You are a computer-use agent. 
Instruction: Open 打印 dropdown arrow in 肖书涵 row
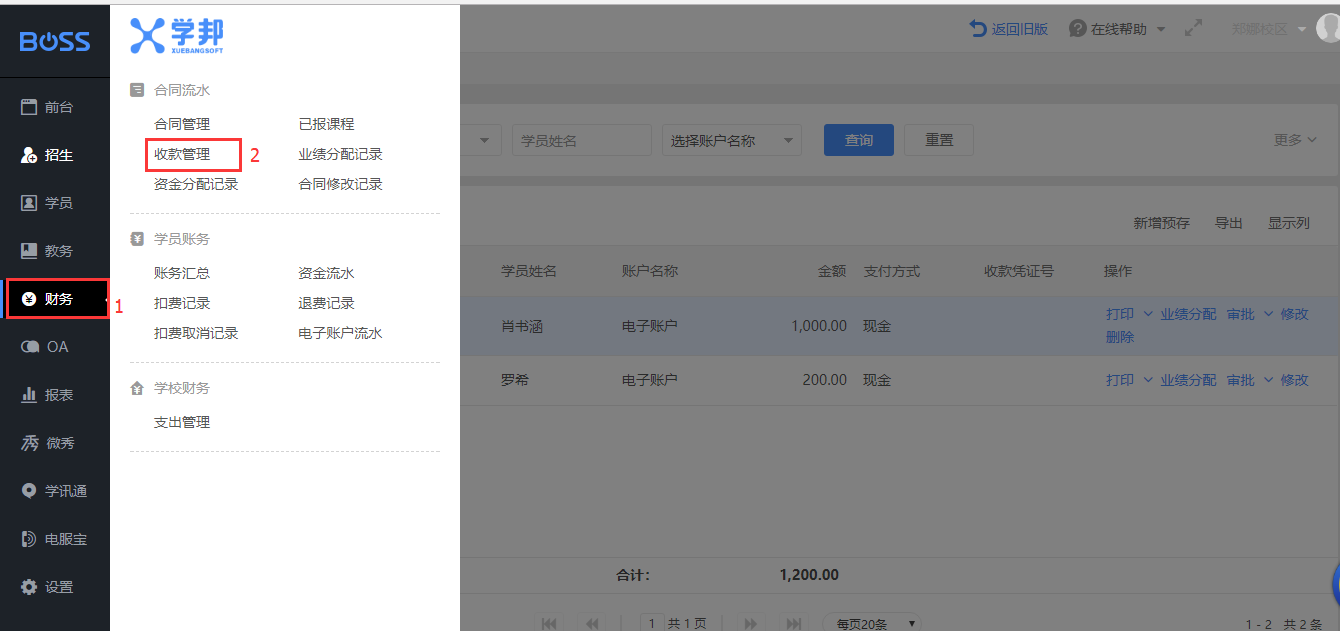[x=1147, y=314]
